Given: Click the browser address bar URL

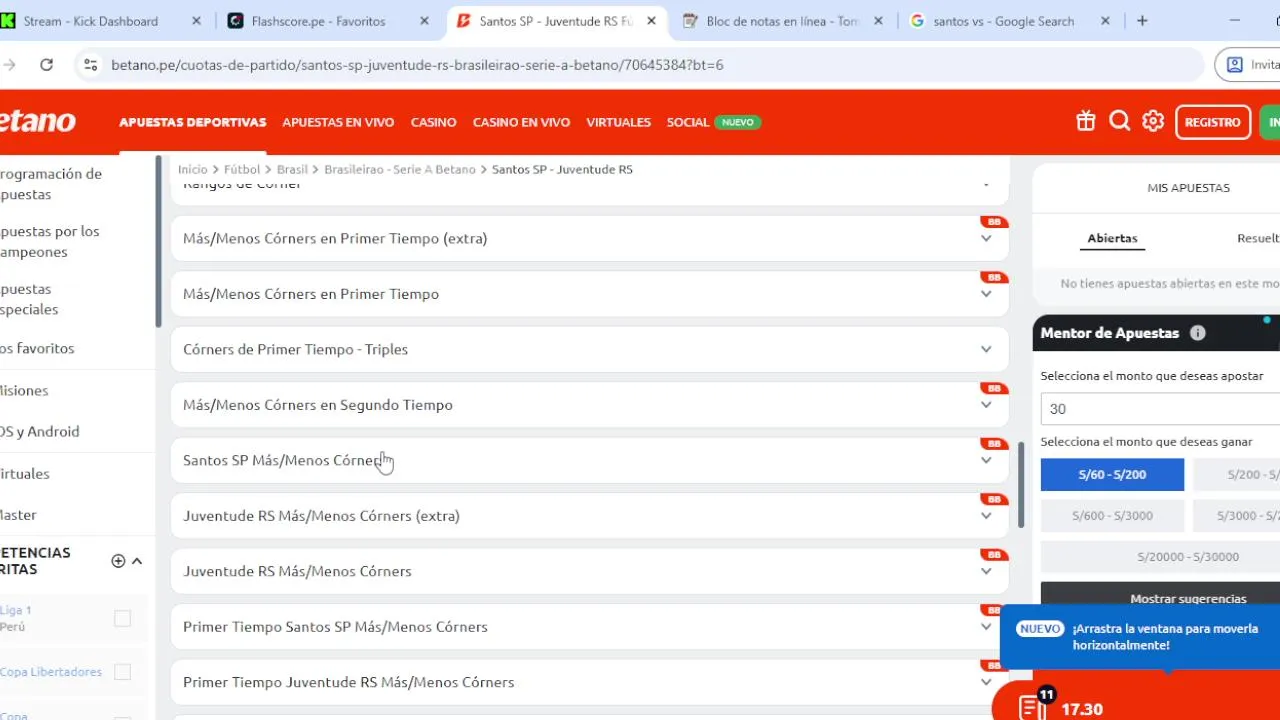Looking at the screenshot, I should coord(417,65).
